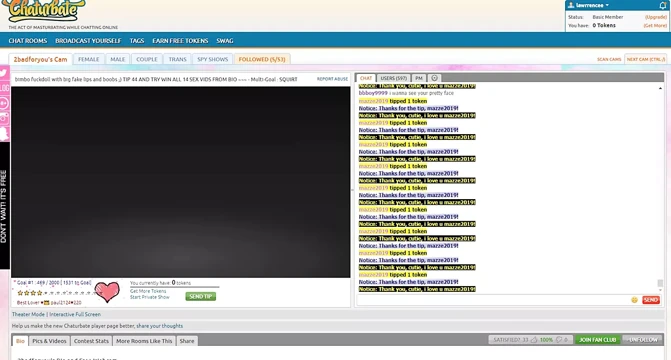Expand the lawrencee account dropdown

coord(592,5)
